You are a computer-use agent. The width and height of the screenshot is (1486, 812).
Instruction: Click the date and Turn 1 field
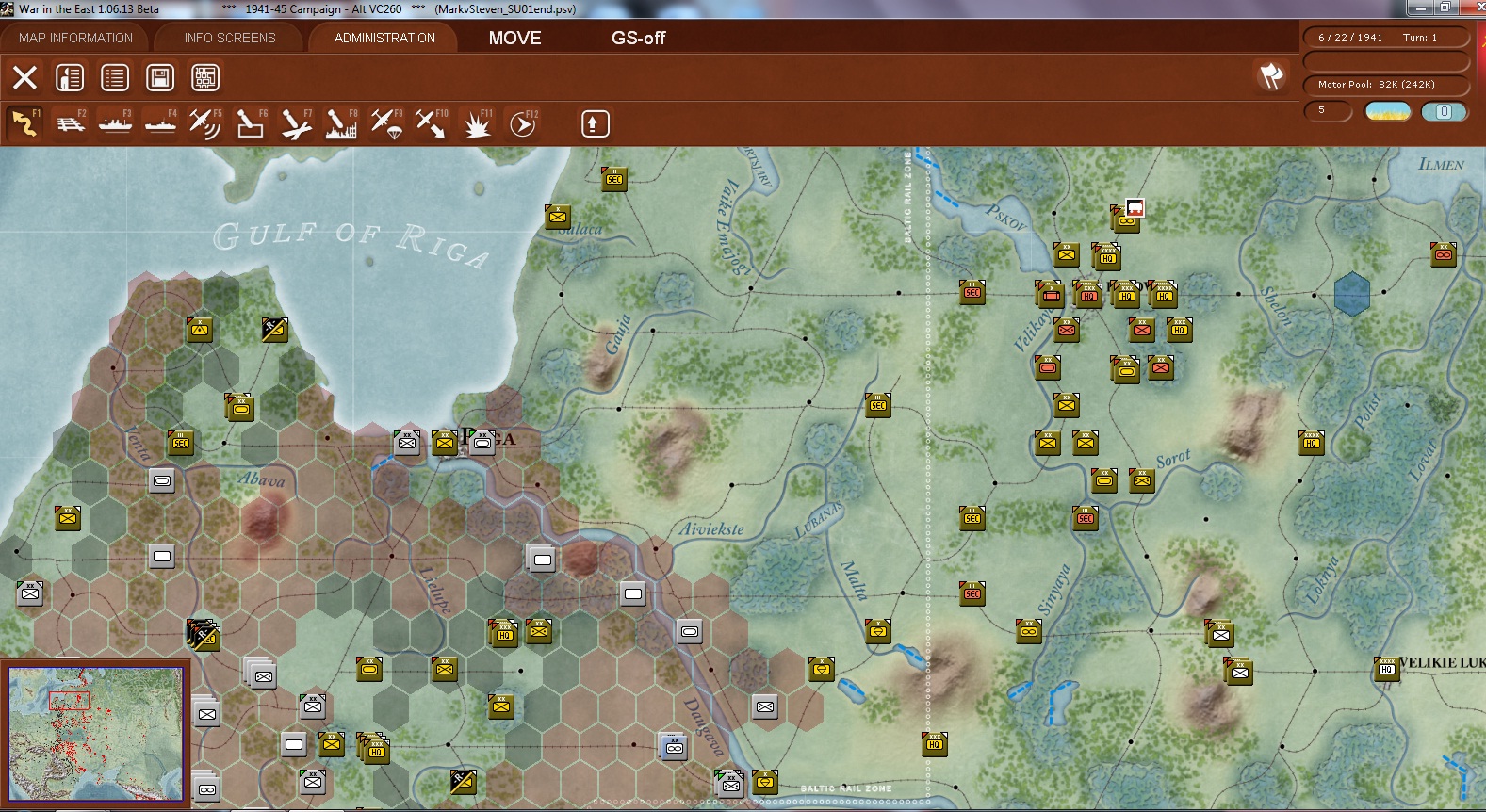pos(1386,38)
